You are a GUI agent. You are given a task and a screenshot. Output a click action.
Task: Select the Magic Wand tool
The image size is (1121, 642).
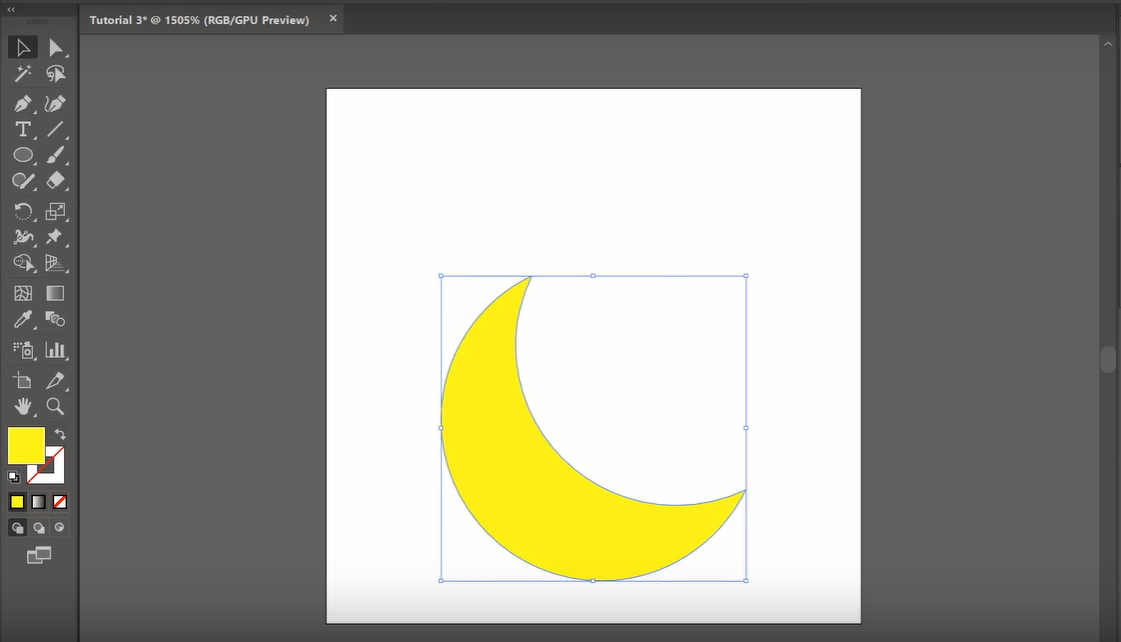(22, 74)
